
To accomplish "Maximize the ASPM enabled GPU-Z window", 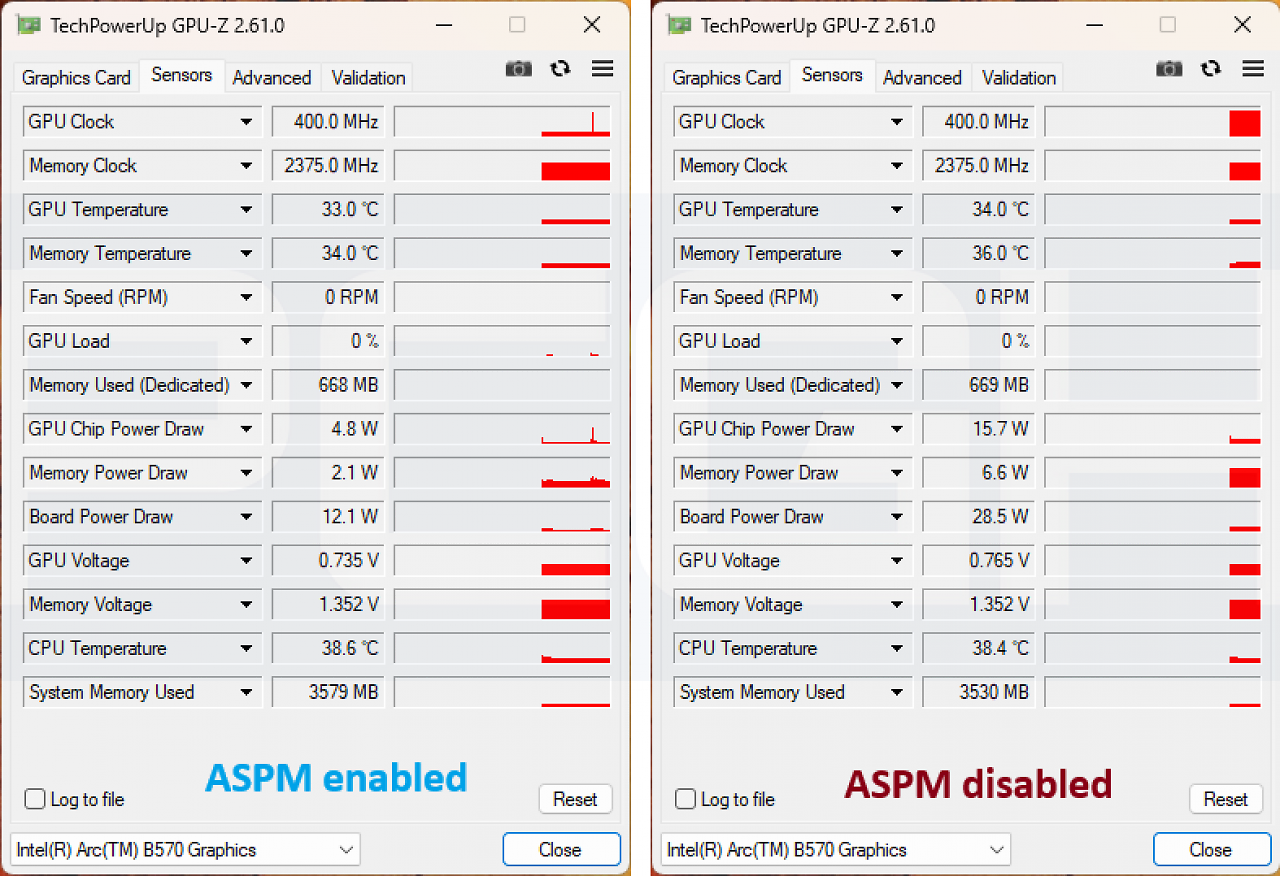I will coord(517,25).
